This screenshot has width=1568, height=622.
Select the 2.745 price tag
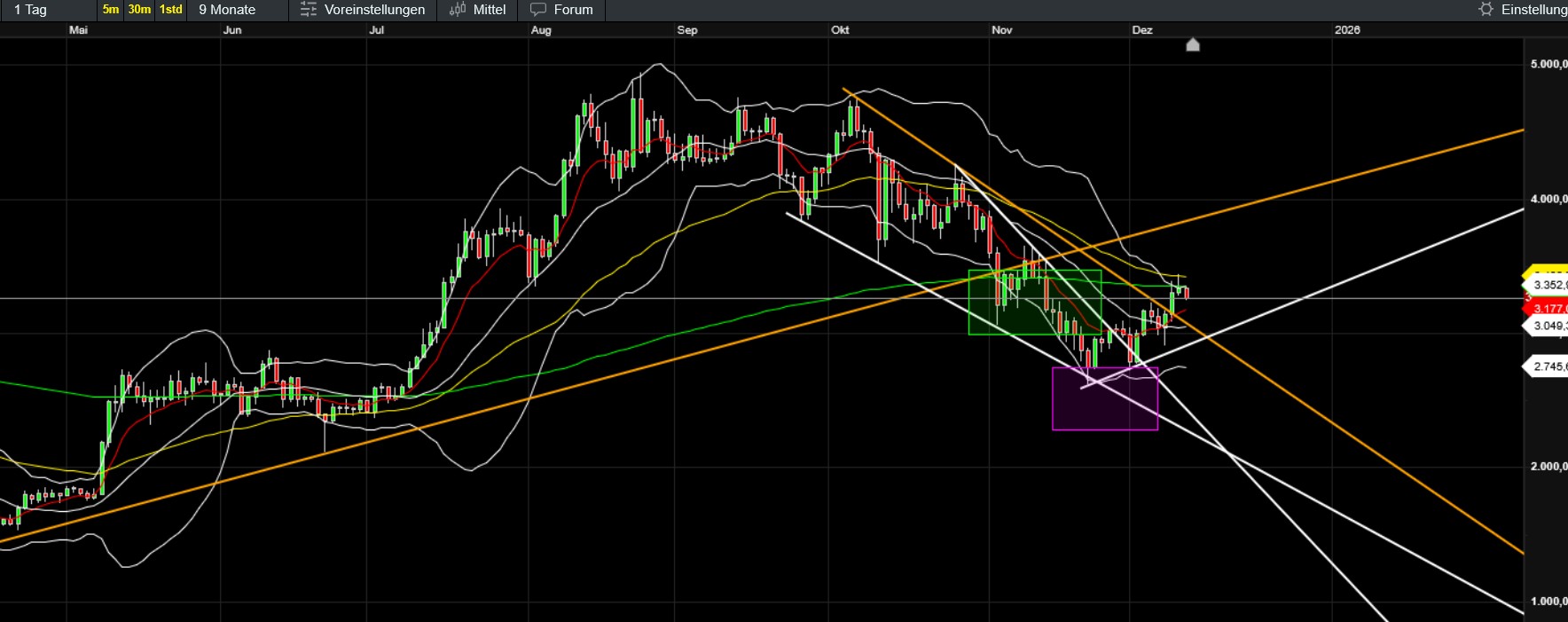(1548, 366)
